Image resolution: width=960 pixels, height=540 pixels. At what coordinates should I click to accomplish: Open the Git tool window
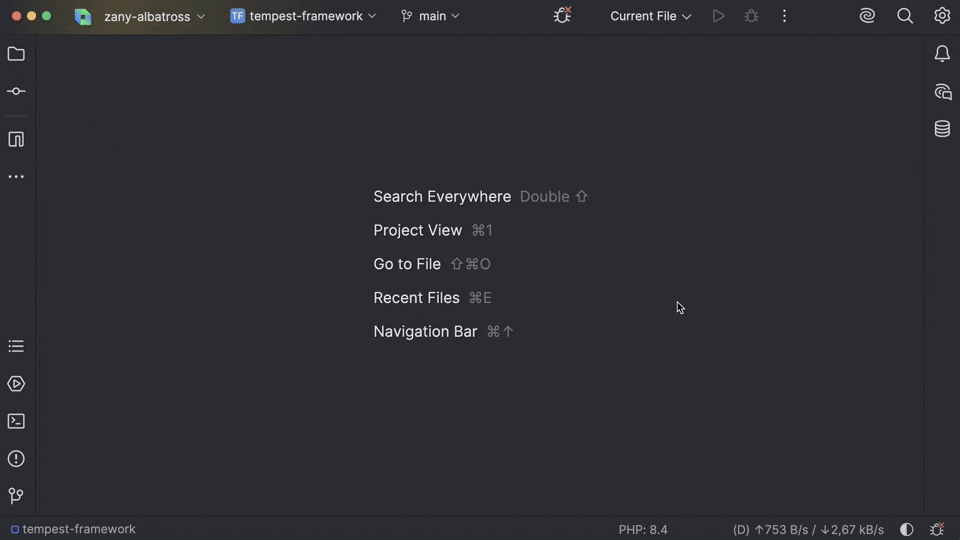click(x=16, y=496)
